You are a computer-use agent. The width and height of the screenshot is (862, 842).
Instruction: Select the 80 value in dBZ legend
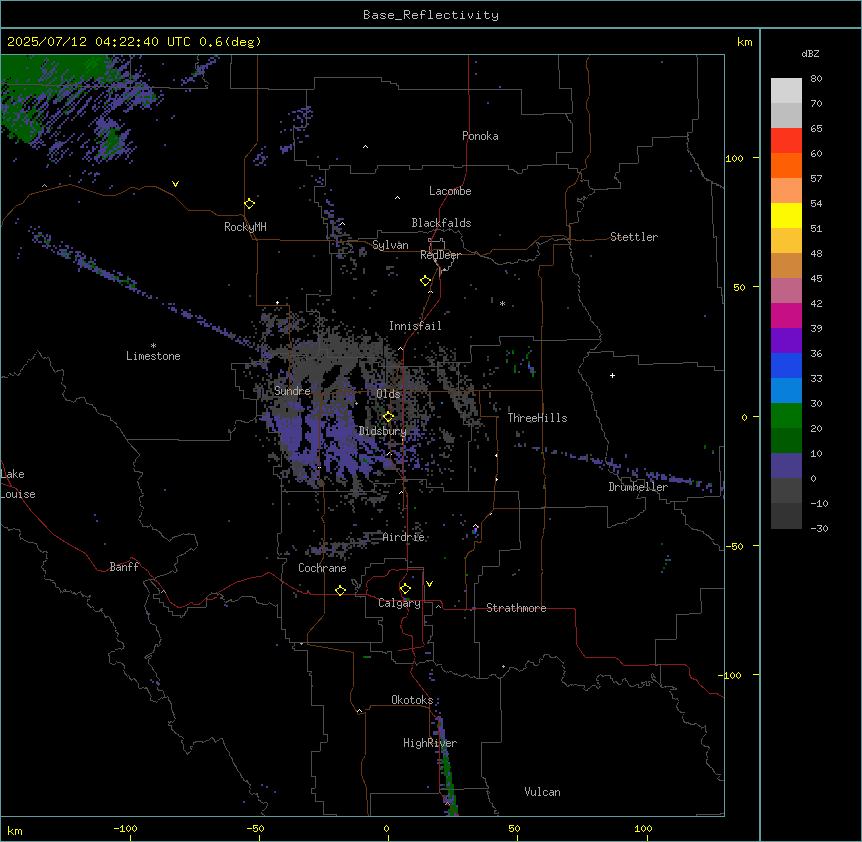(x=816, y=78)
